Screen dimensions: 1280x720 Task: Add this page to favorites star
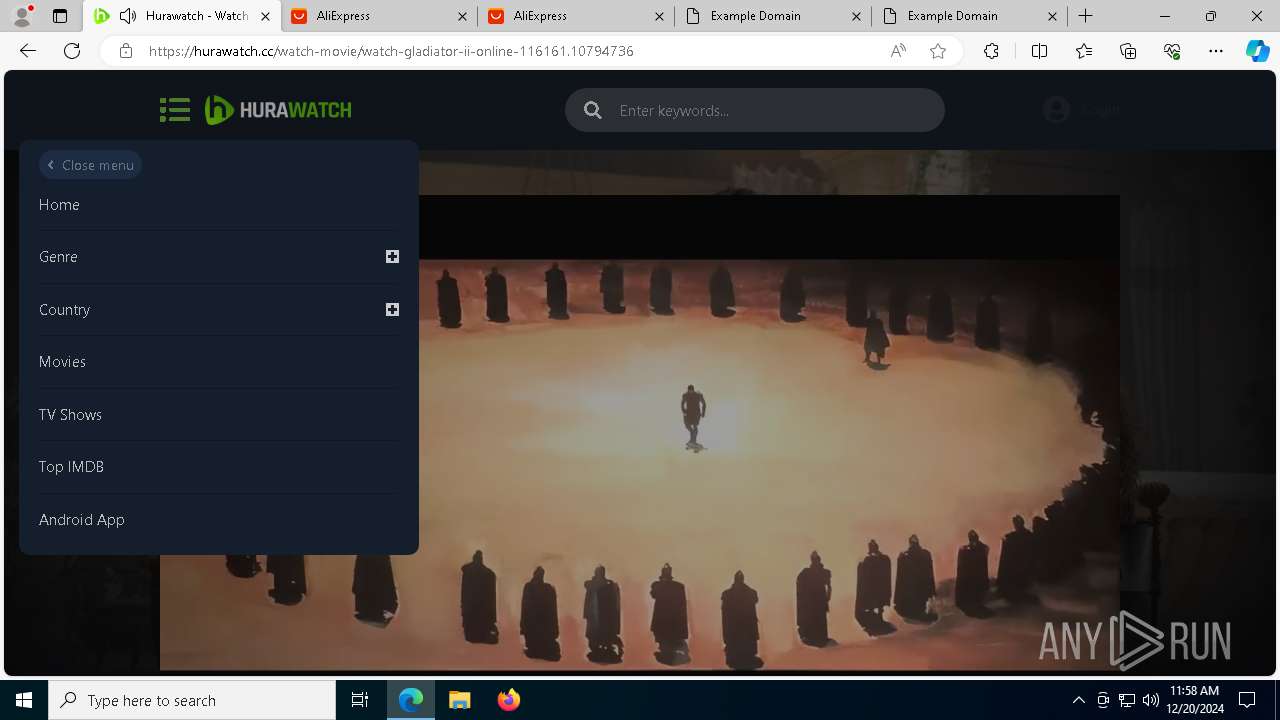938,51
